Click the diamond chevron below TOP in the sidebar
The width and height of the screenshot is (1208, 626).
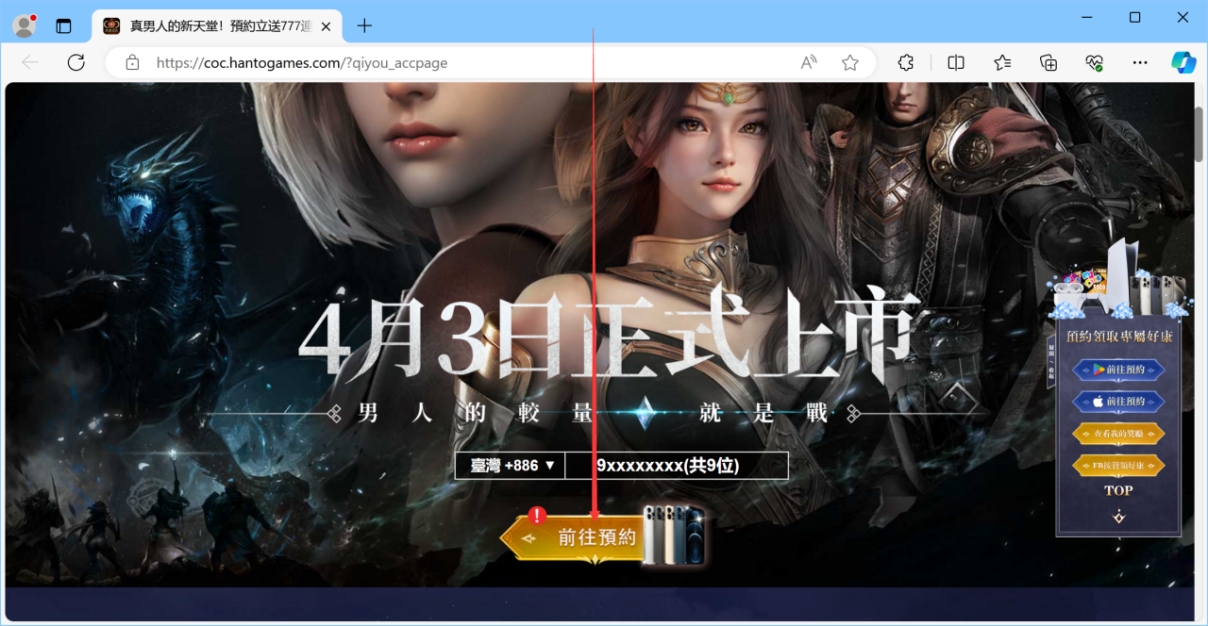1117,514
